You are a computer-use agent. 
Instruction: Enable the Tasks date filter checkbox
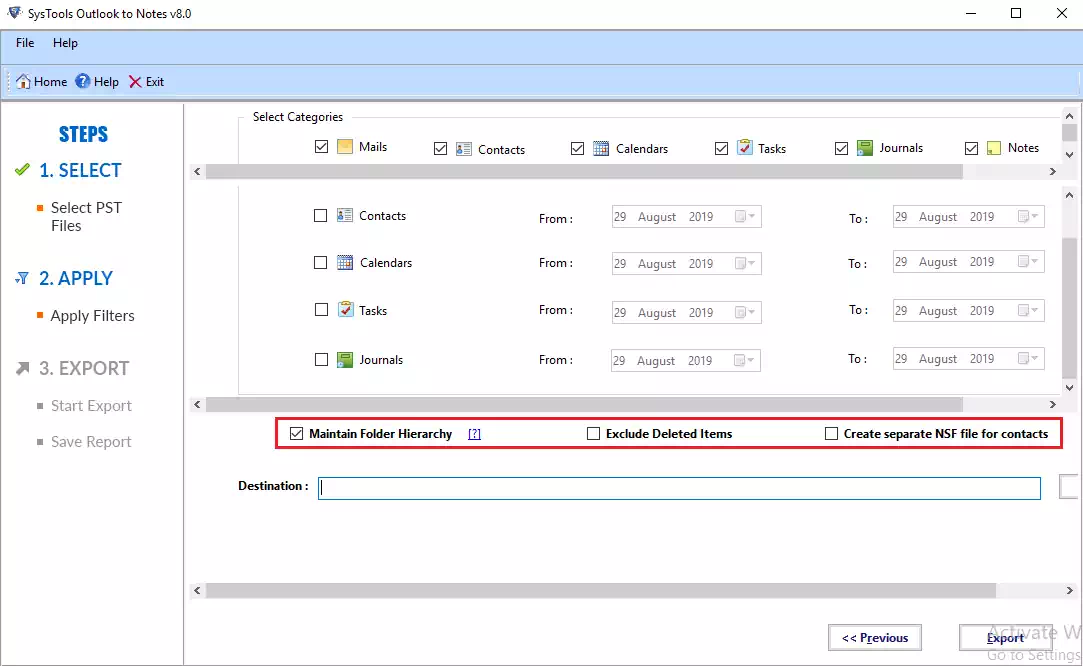click(x=321, y=310)
